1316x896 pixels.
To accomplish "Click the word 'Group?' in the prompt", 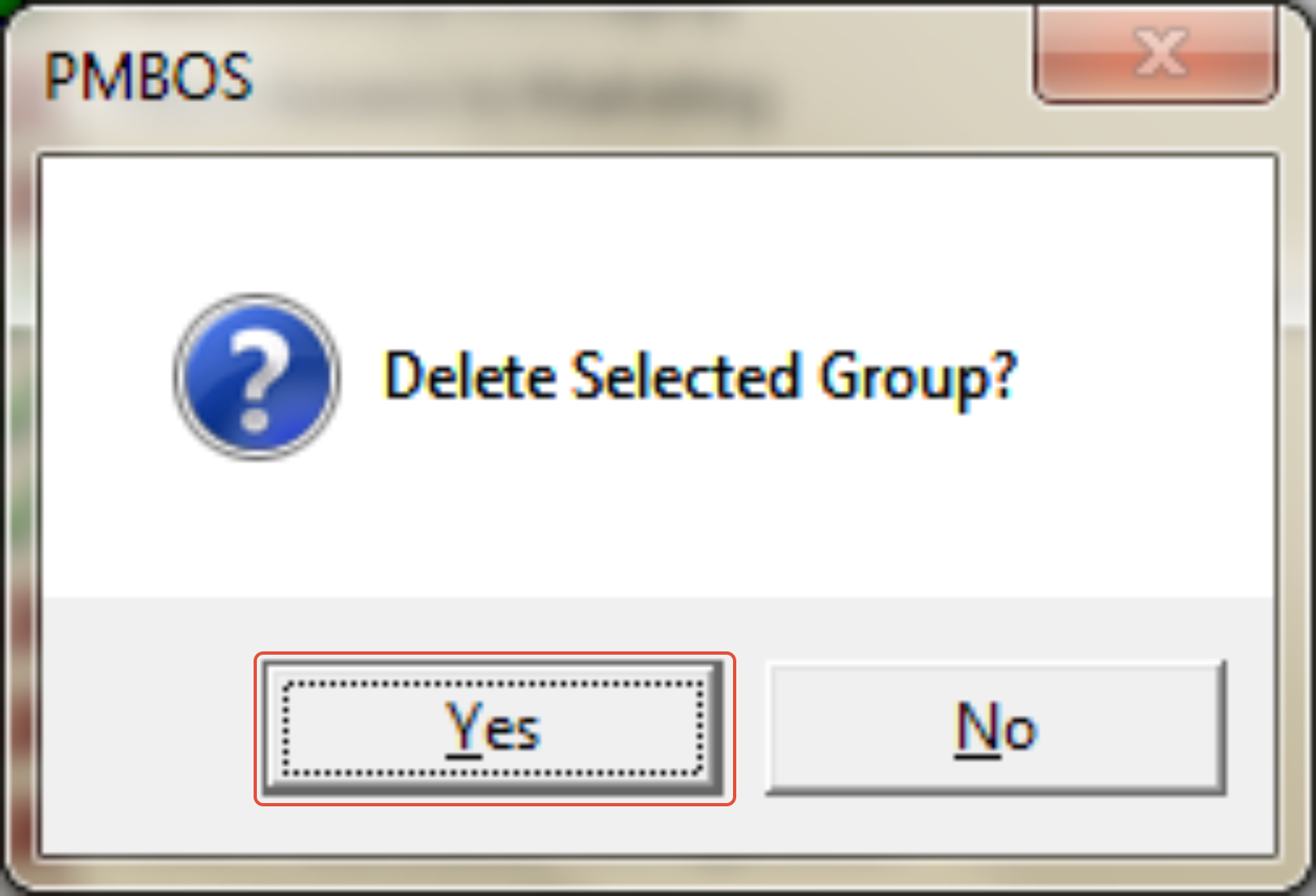I will tap(918, 378).
